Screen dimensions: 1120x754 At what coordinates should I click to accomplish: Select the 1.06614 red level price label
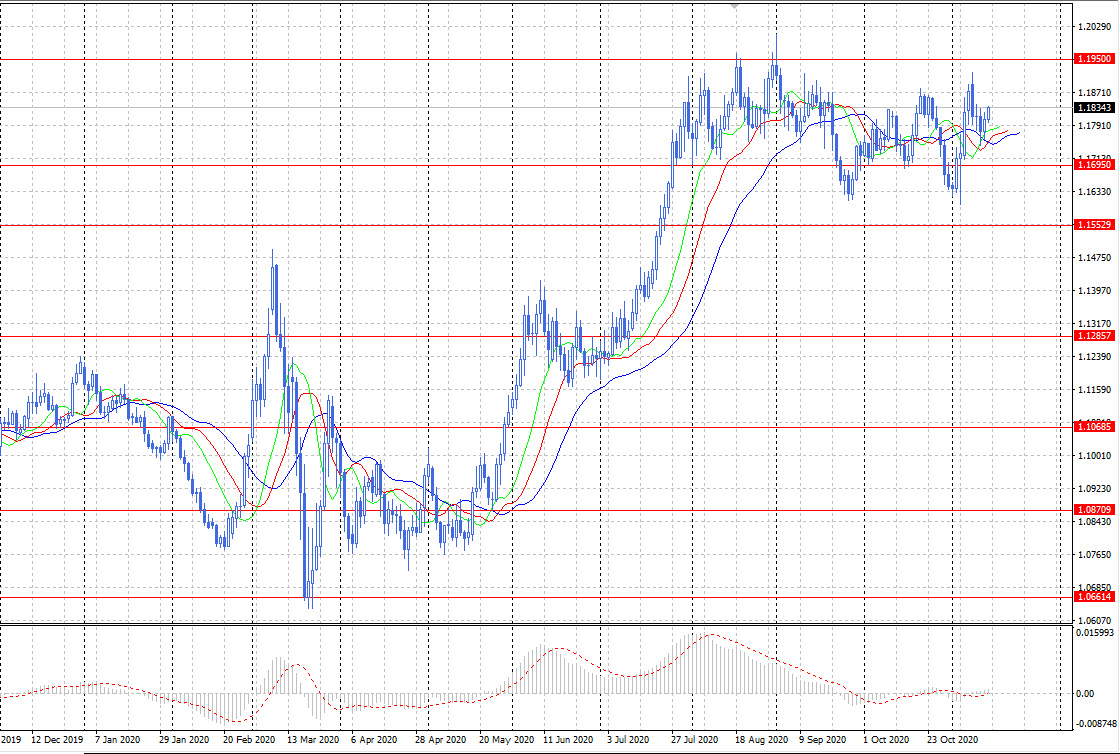click(1094, 597)
